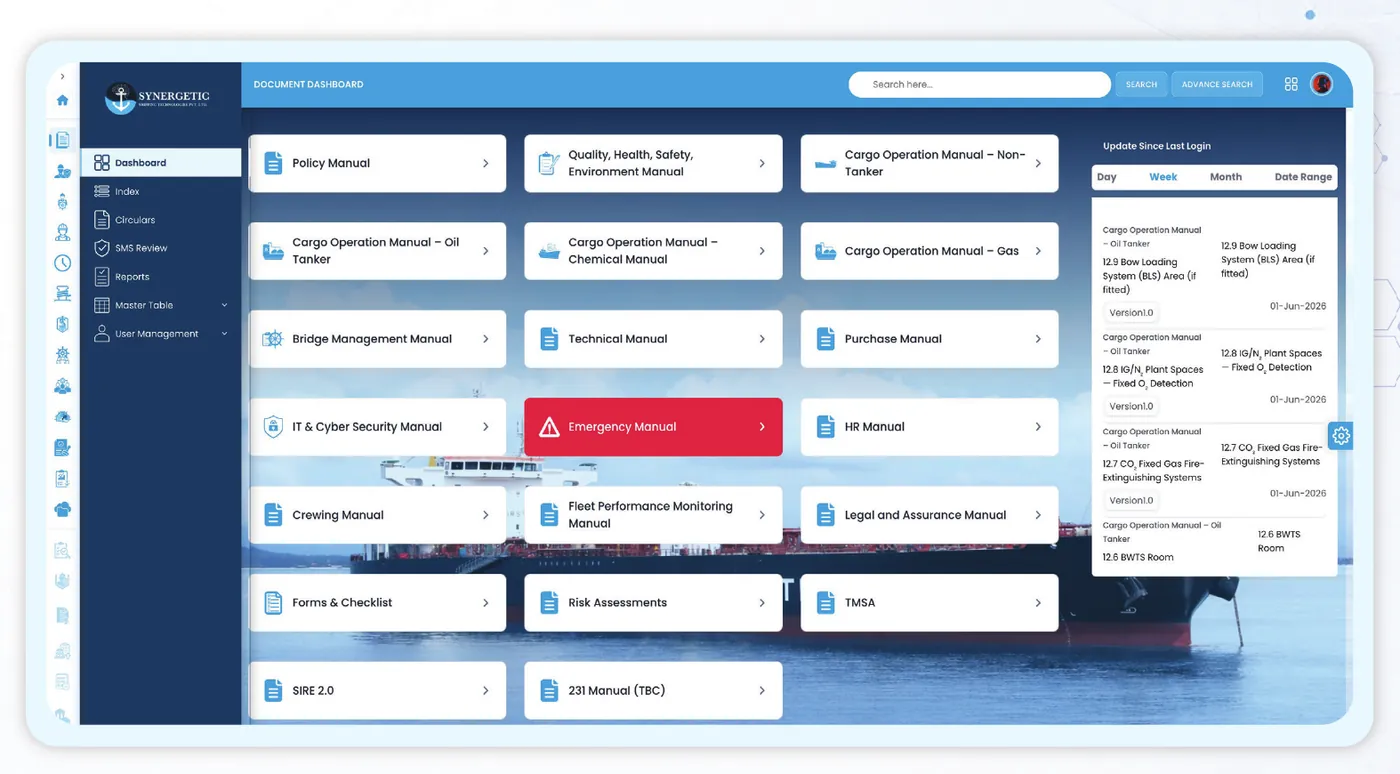Open the Risk Assessments card
The height and width of the screenshot is (774, 1400).
(653, 603)
